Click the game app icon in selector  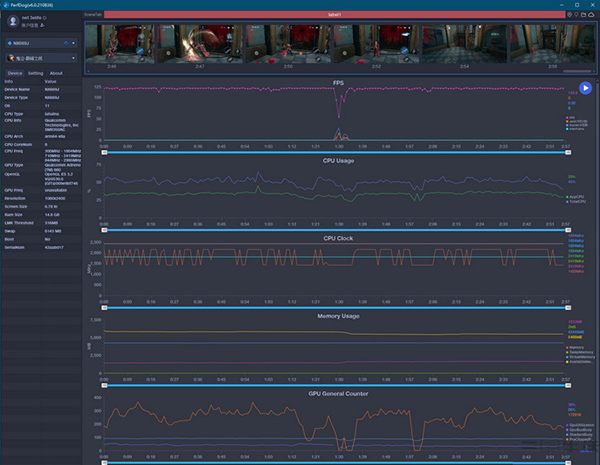[10, 59]
